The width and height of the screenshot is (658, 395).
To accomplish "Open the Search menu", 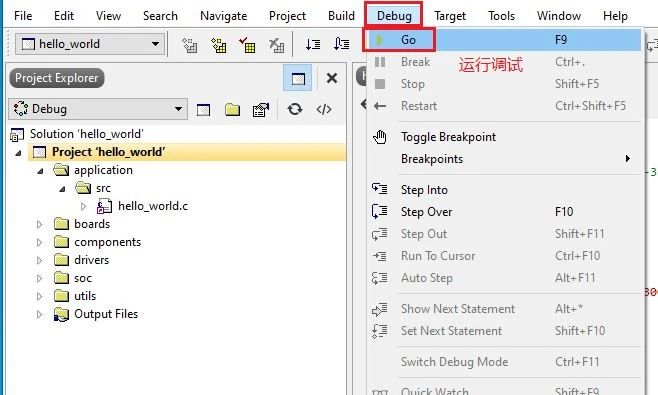I will pyautogui.click(x=160, y=16).
